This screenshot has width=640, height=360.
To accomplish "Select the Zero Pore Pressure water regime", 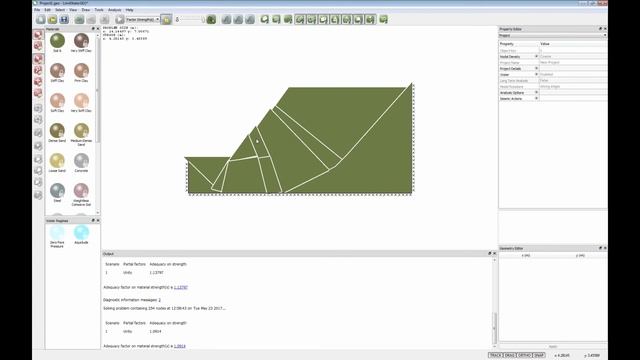I will (57, 236).
